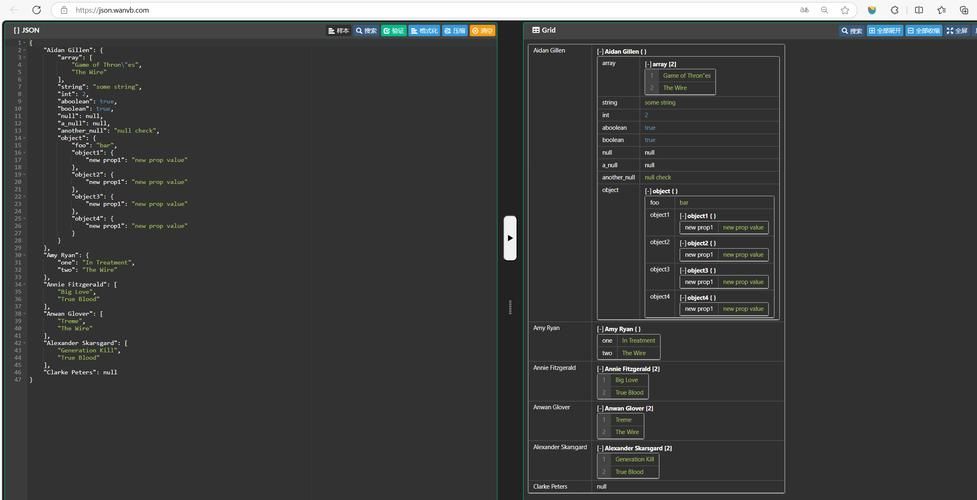Click the "Annie Fitzgerald": [ code line
The width and height of the screenshot is (977, 500).
click(x=80, y=284)
